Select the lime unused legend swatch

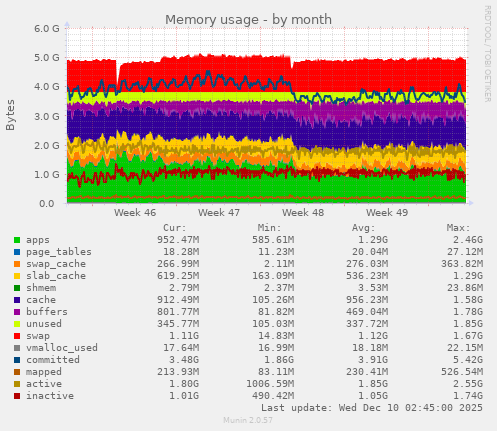[17, 324]
